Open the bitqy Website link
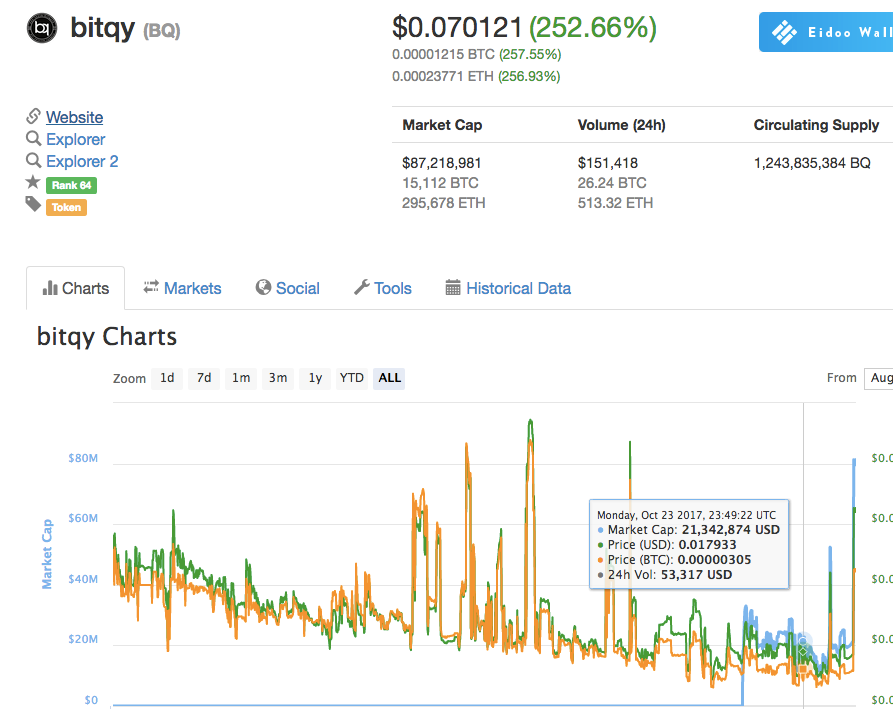The image size is (893, 709). [x=75, y=117]
